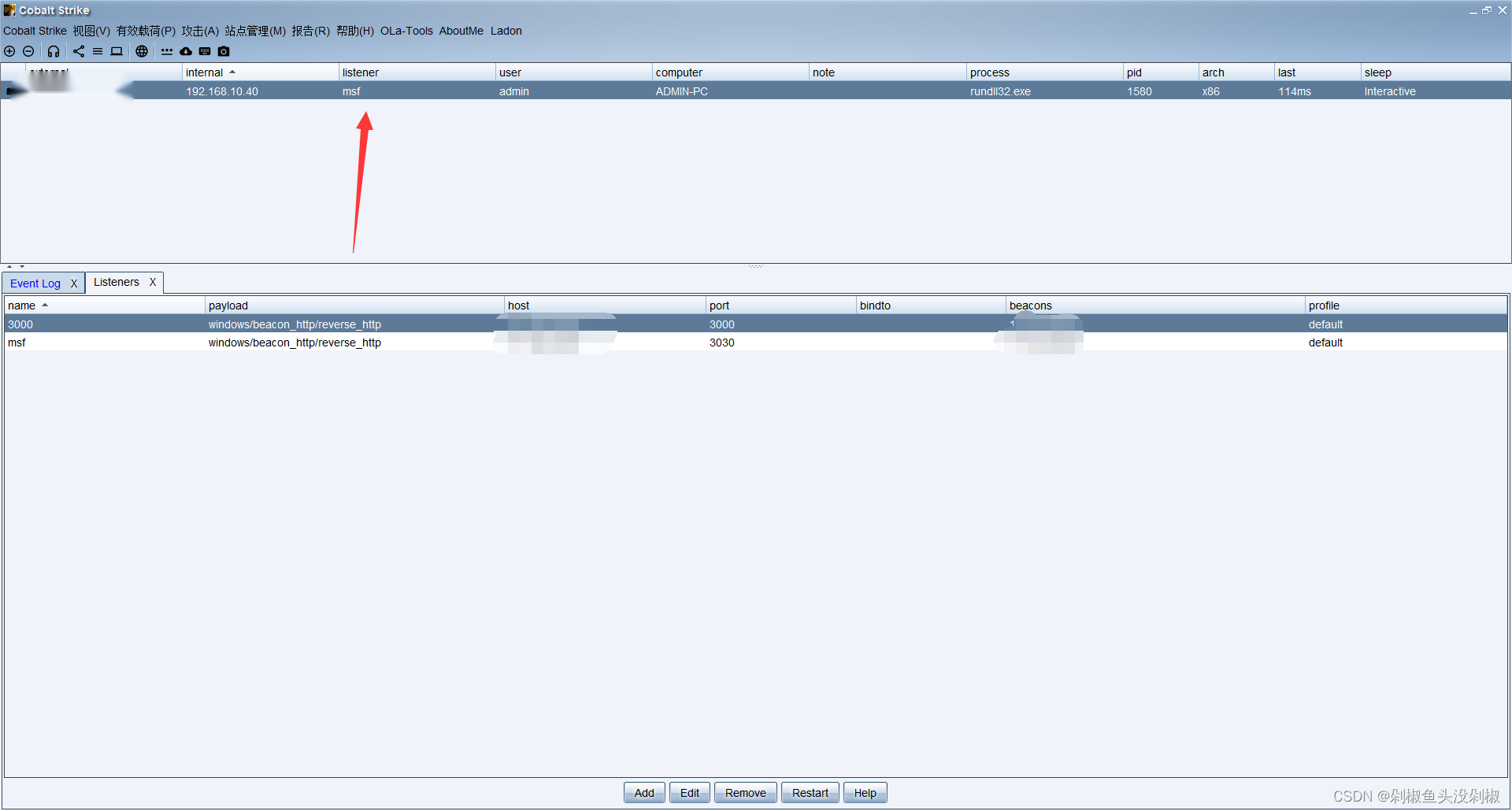Open the Ladon menu
This screenshot has width=1512, height=811.
click(x=506, y=31)
